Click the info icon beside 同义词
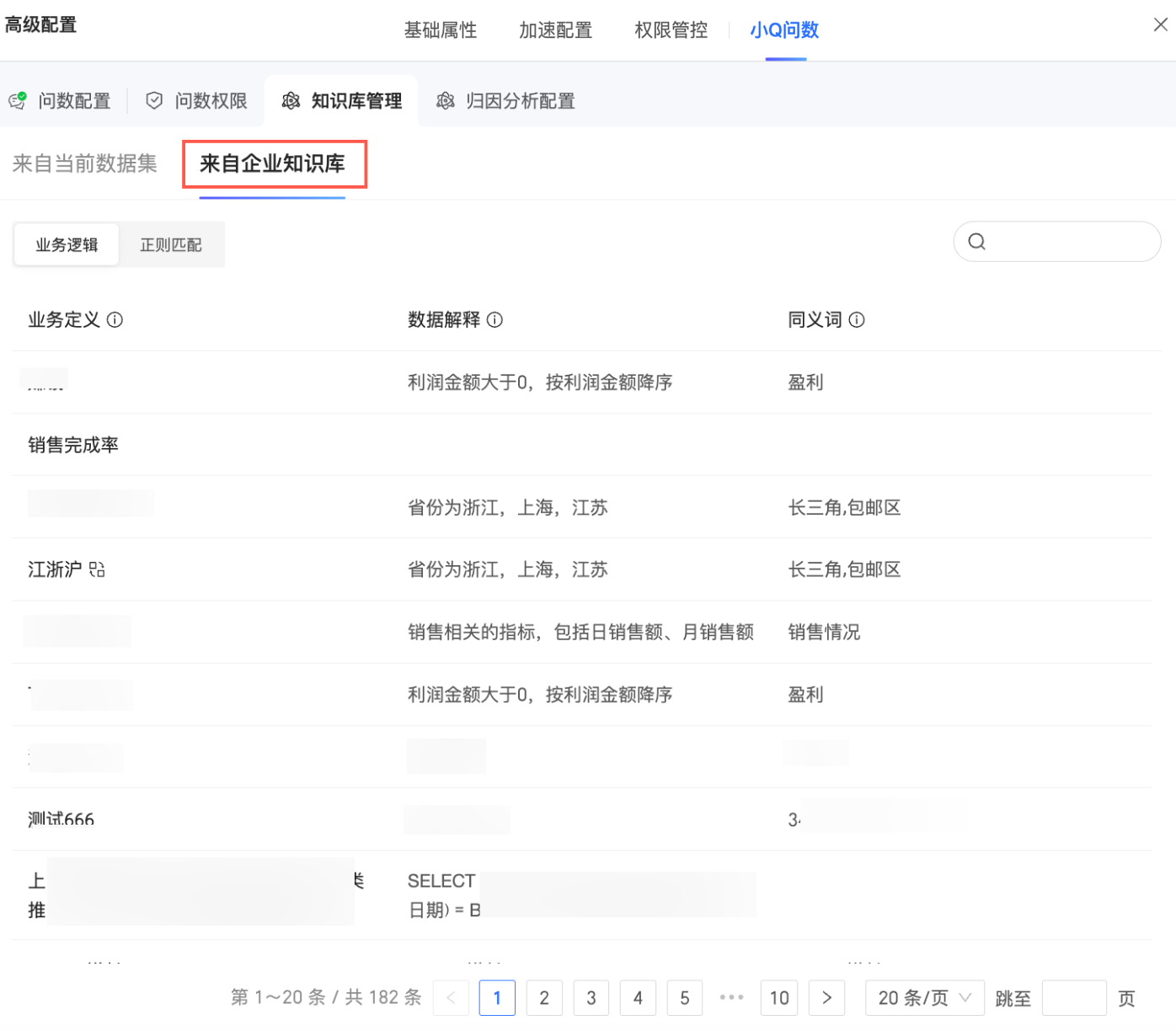1176x1031 pixels. (857, 320)
